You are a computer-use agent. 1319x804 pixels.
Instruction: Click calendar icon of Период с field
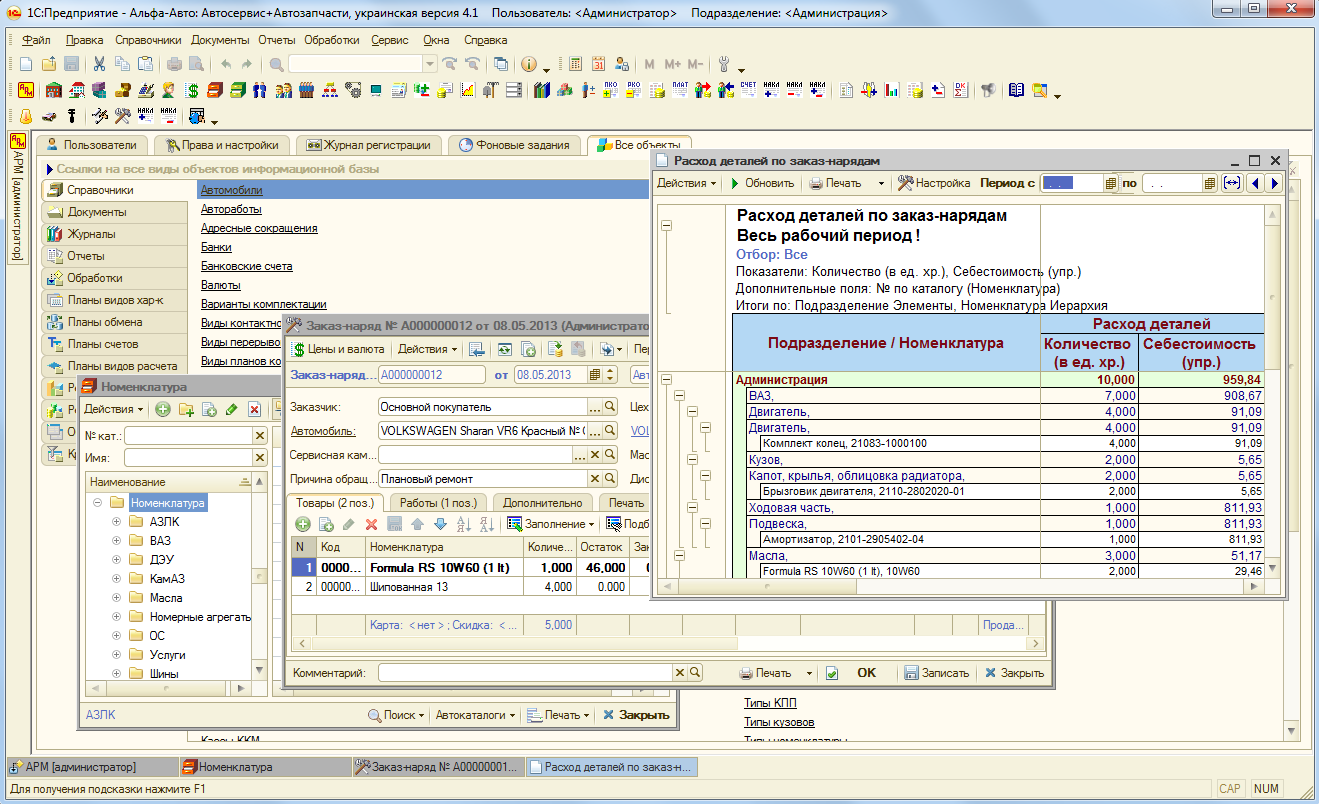[x=1110, y=183]
